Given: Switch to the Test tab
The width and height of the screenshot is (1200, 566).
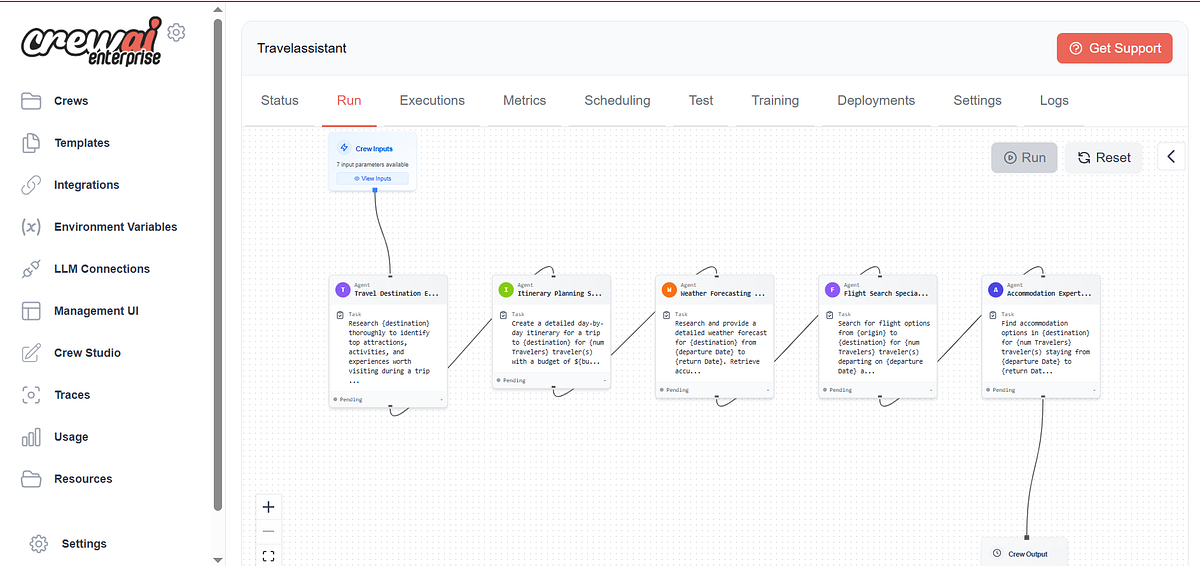Looking at the screenshot, I should (x=701, y=100).
